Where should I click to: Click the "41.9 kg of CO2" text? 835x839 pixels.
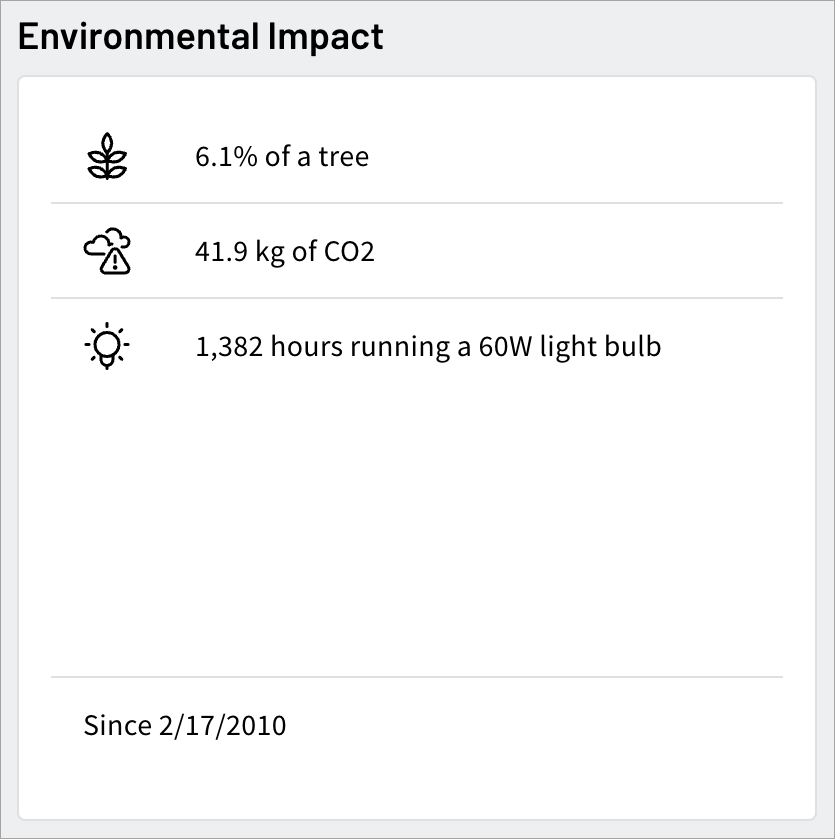[x=285, y=251]
